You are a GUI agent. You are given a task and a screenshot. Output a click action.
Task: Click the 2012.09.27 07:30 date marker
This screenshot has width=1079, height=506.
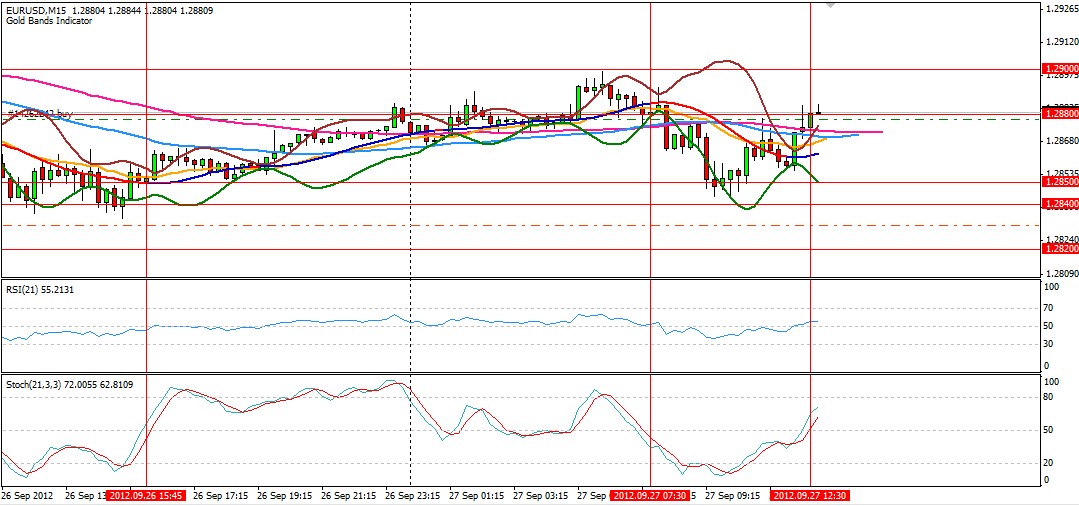[x=650, y=495]
